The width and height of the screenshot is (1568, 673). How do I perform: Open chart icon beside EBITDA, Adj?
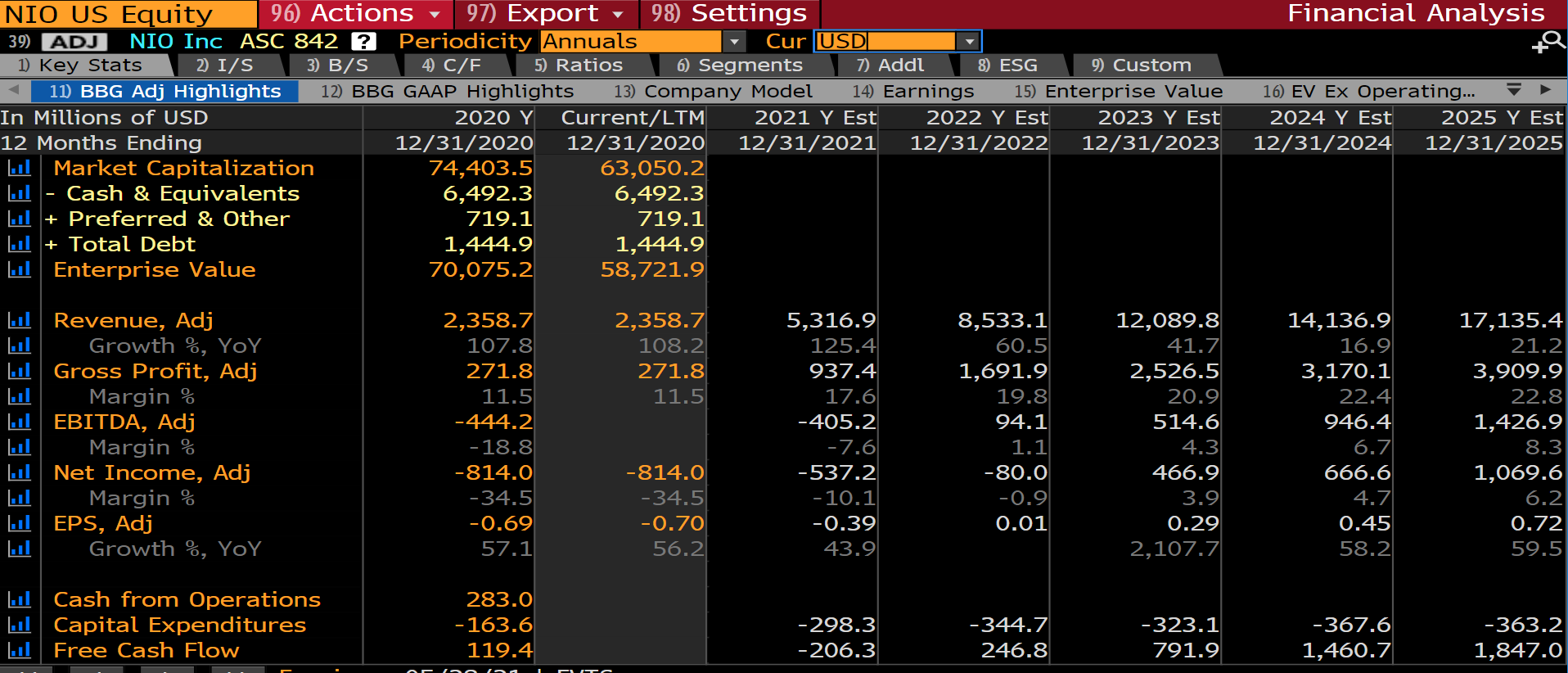[x=19, y=422]
